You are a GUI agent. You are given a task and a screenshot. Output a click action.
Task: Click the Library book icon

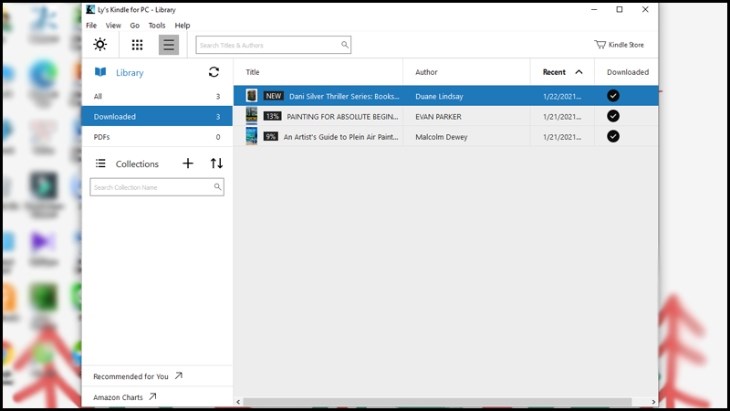pyautogui.click(x=100, y=72)
